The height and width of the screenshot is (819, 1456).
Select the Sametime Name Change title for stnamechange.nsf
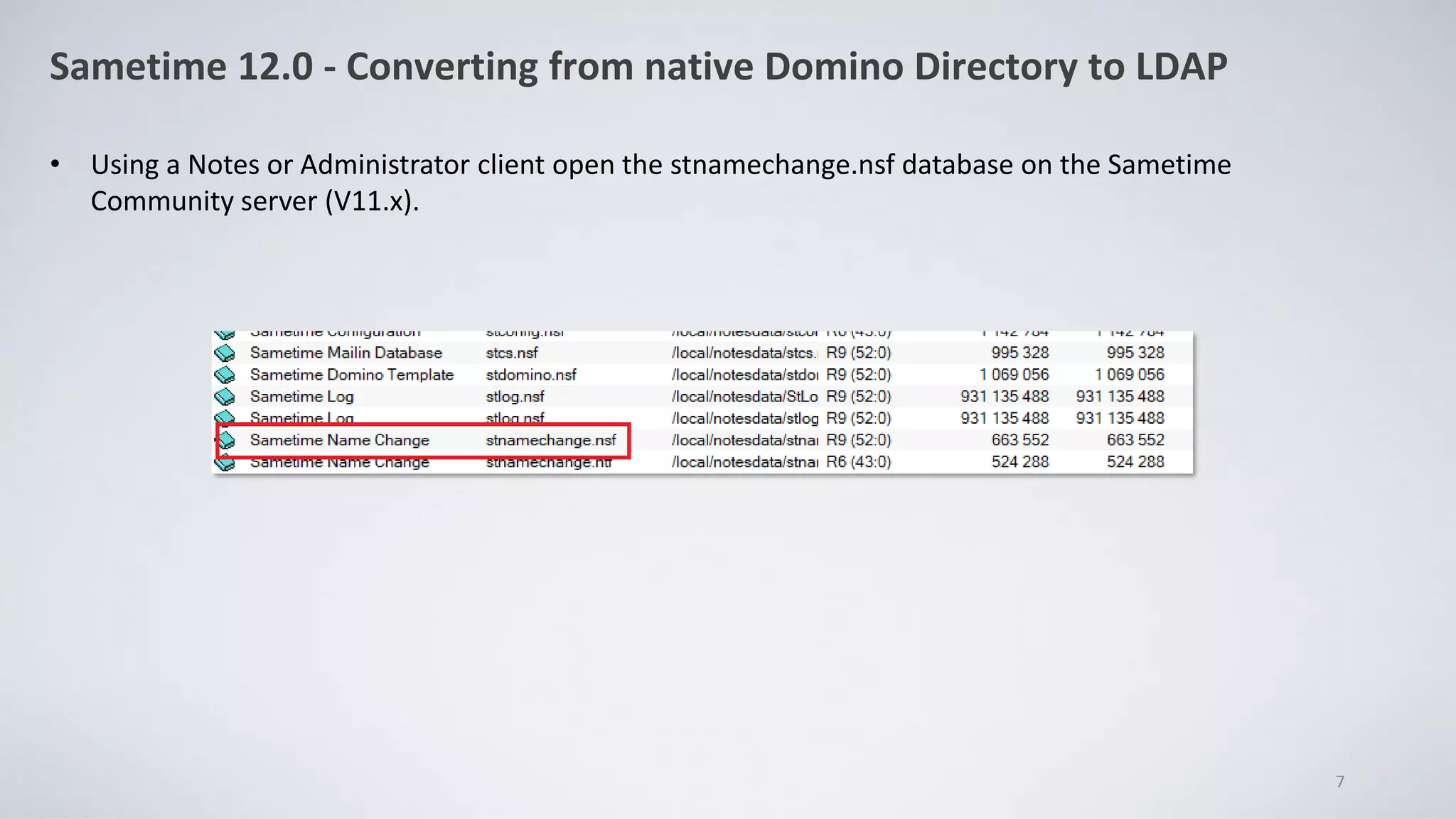point(340,440)
